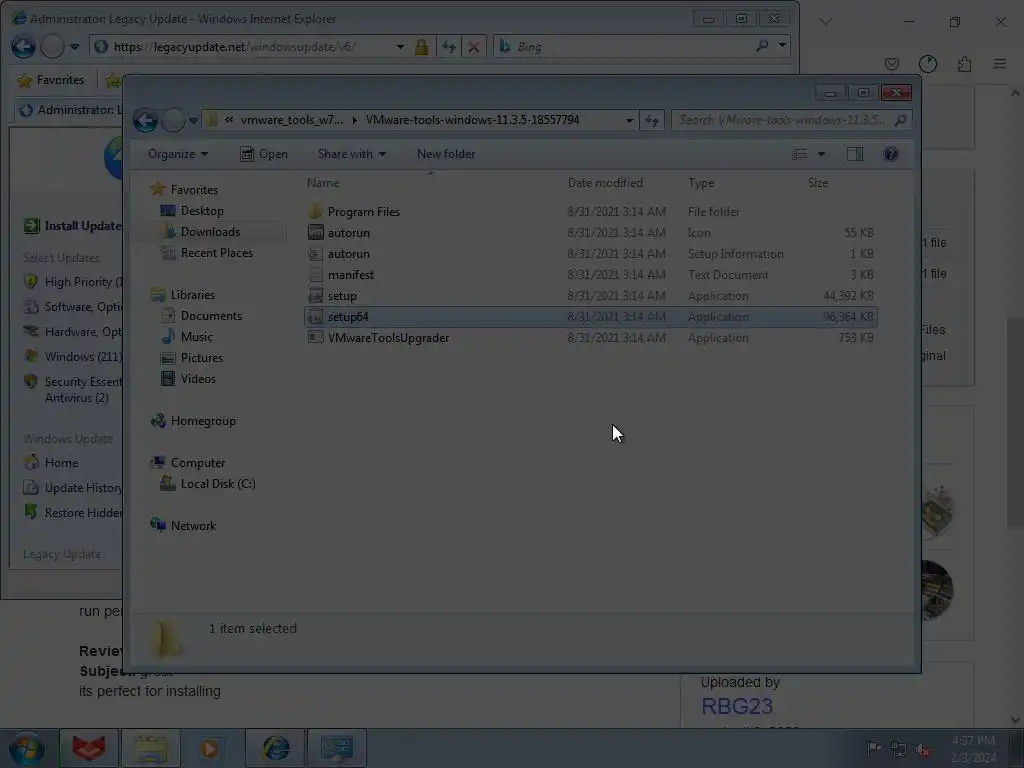
Task: Open Windows Explorer taskbar icon
Action: point(152,748)
